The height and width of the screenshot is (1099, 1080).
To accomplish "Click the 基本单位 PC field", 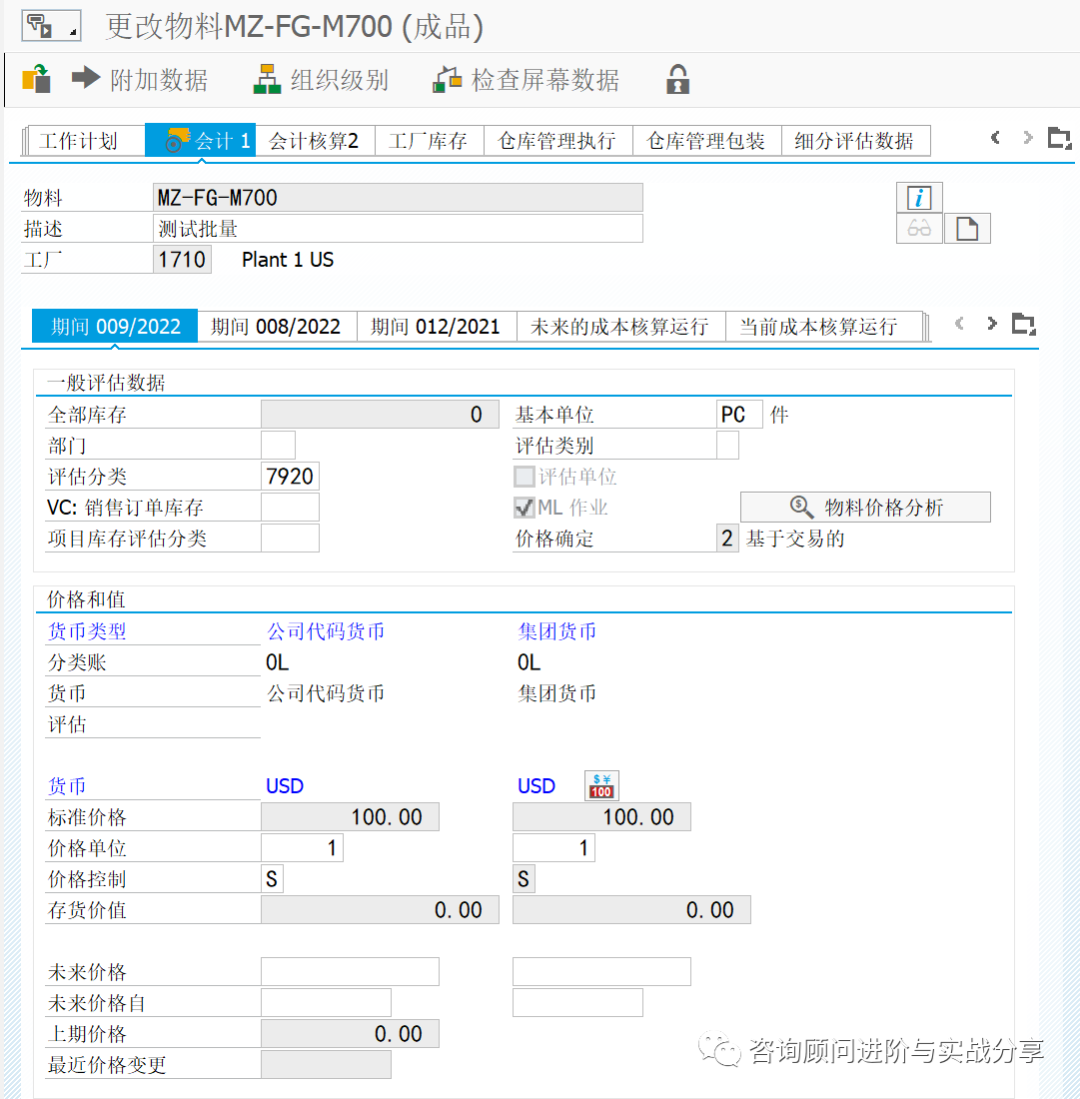I will [739, 414].
